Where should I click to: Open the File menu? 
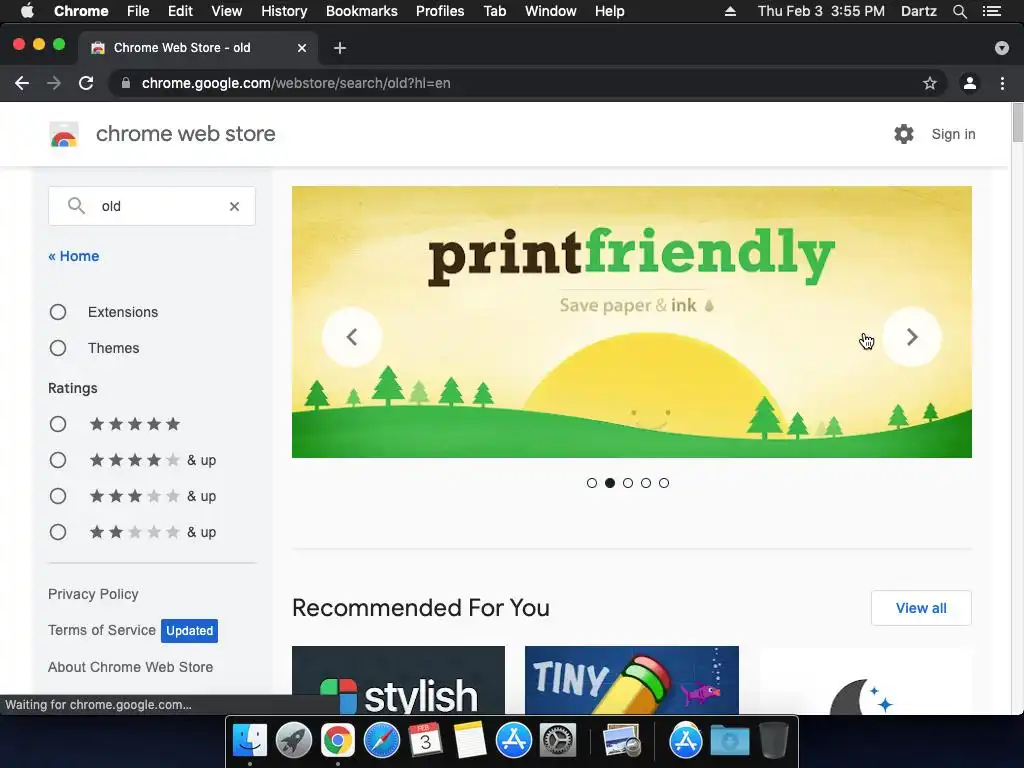[x=138, y=11]
